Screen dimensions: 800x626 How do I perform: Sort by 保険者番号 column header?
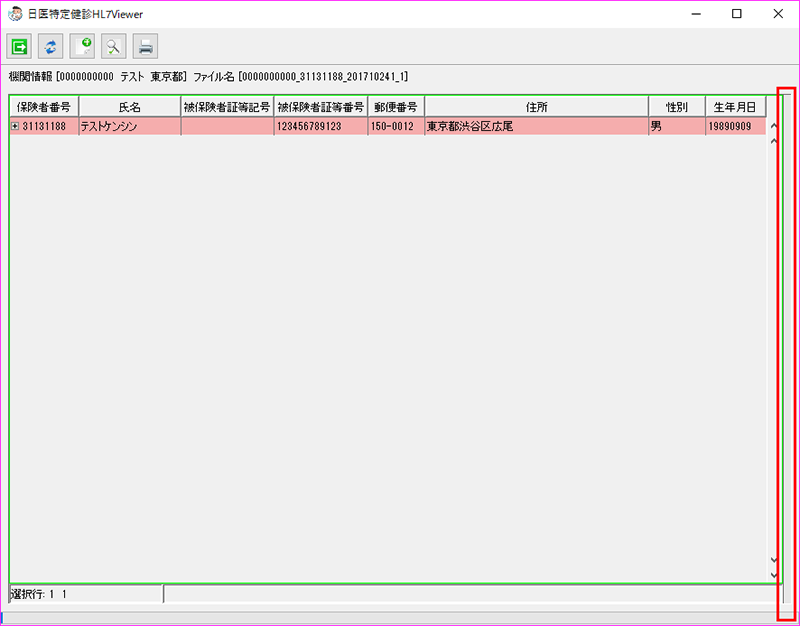coord(44,107)
